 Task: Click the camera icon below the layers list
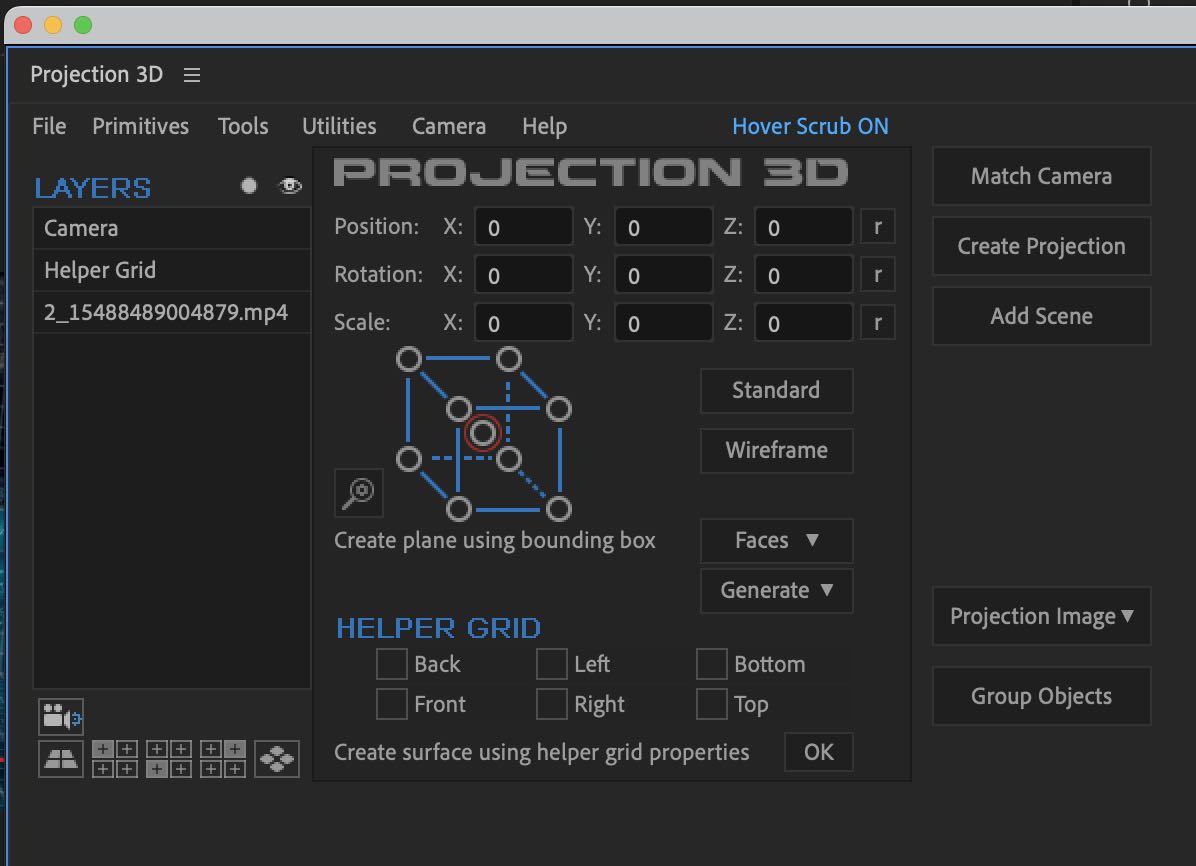61,717
